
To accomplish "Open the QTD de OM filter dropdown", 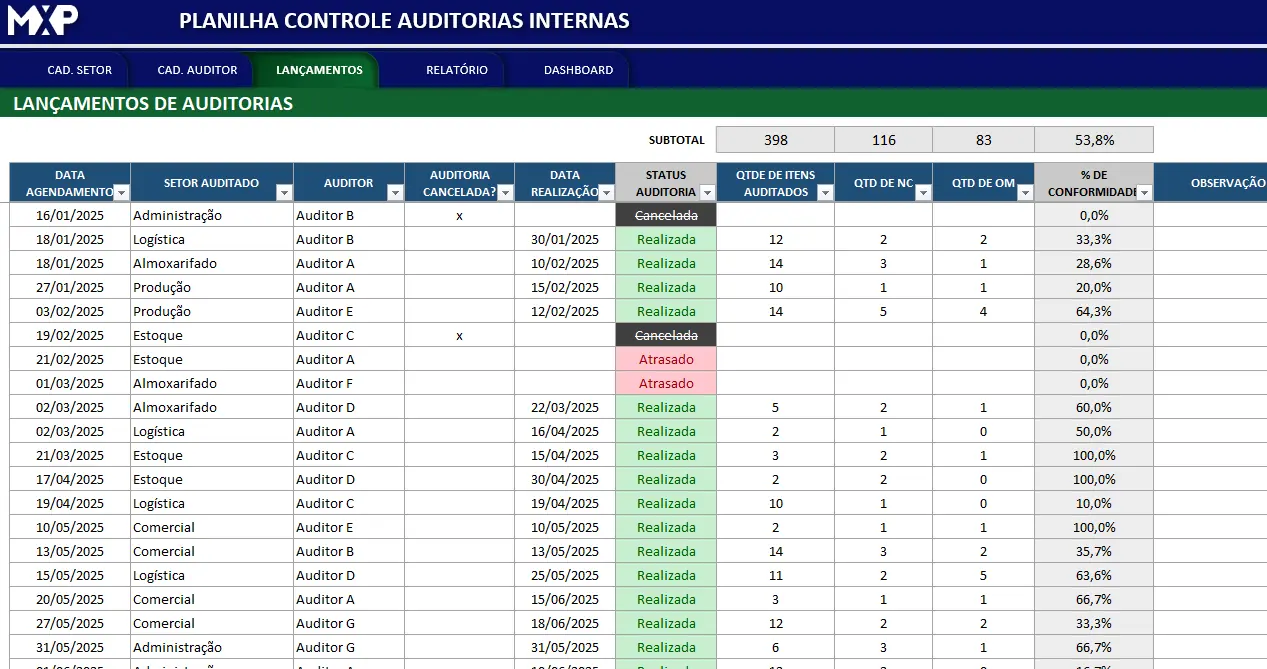I will click(1025, 192).
